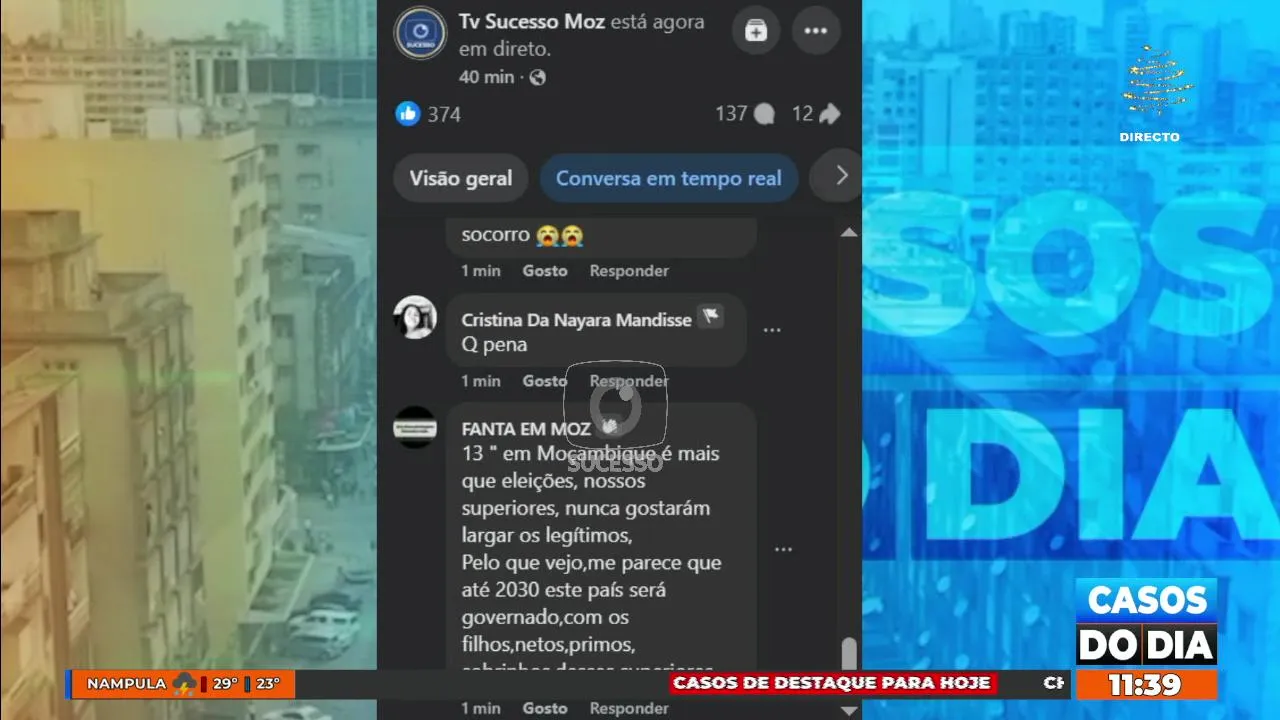Click the 'Q pena' comment text

tap(494, 345)
